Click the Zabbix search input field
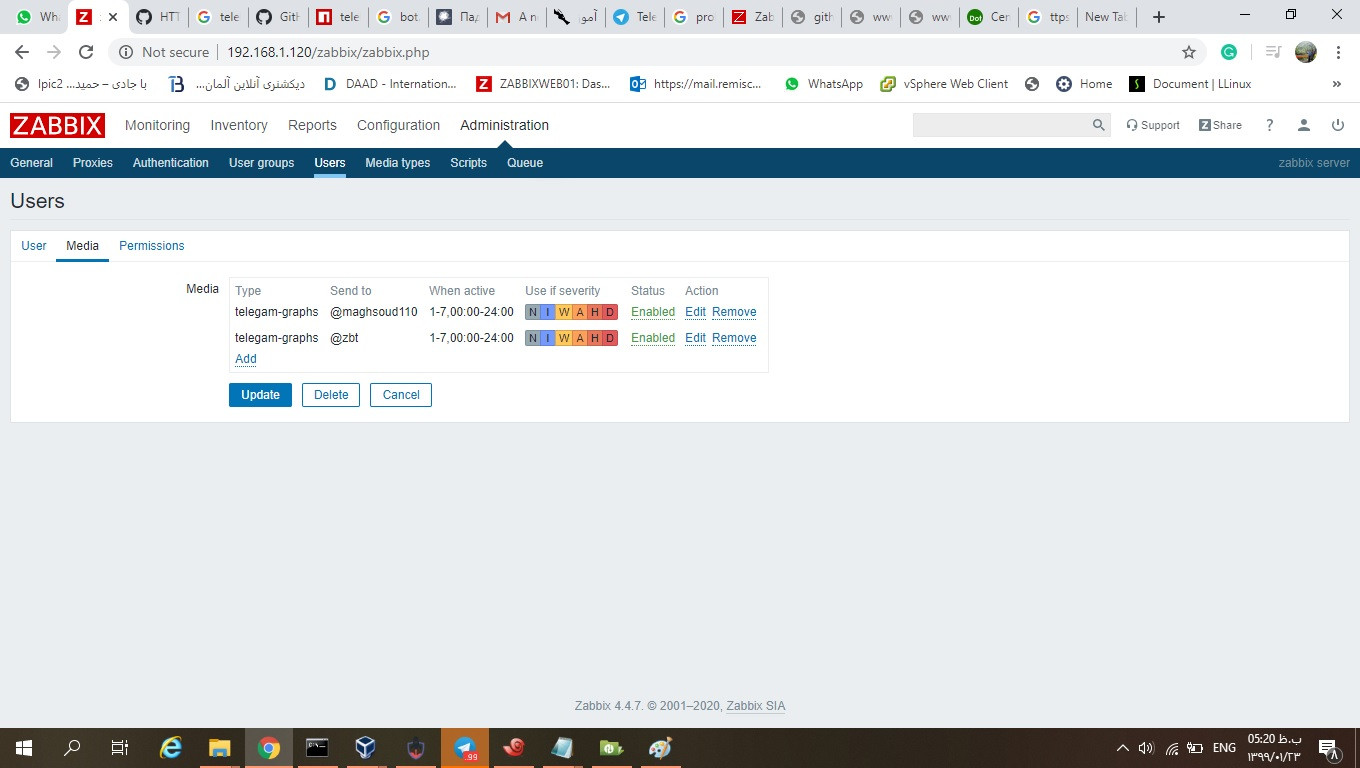 click(1000, 125)
